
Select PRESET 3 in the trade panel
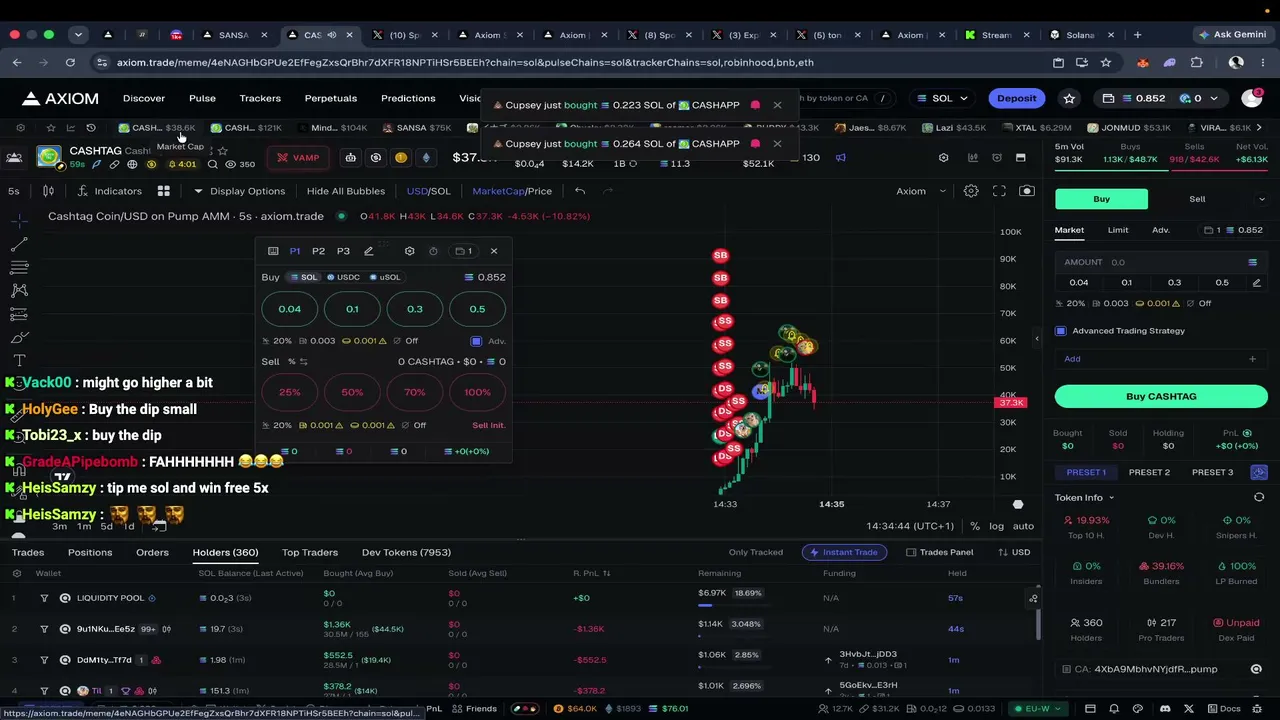coord(1212,472)
